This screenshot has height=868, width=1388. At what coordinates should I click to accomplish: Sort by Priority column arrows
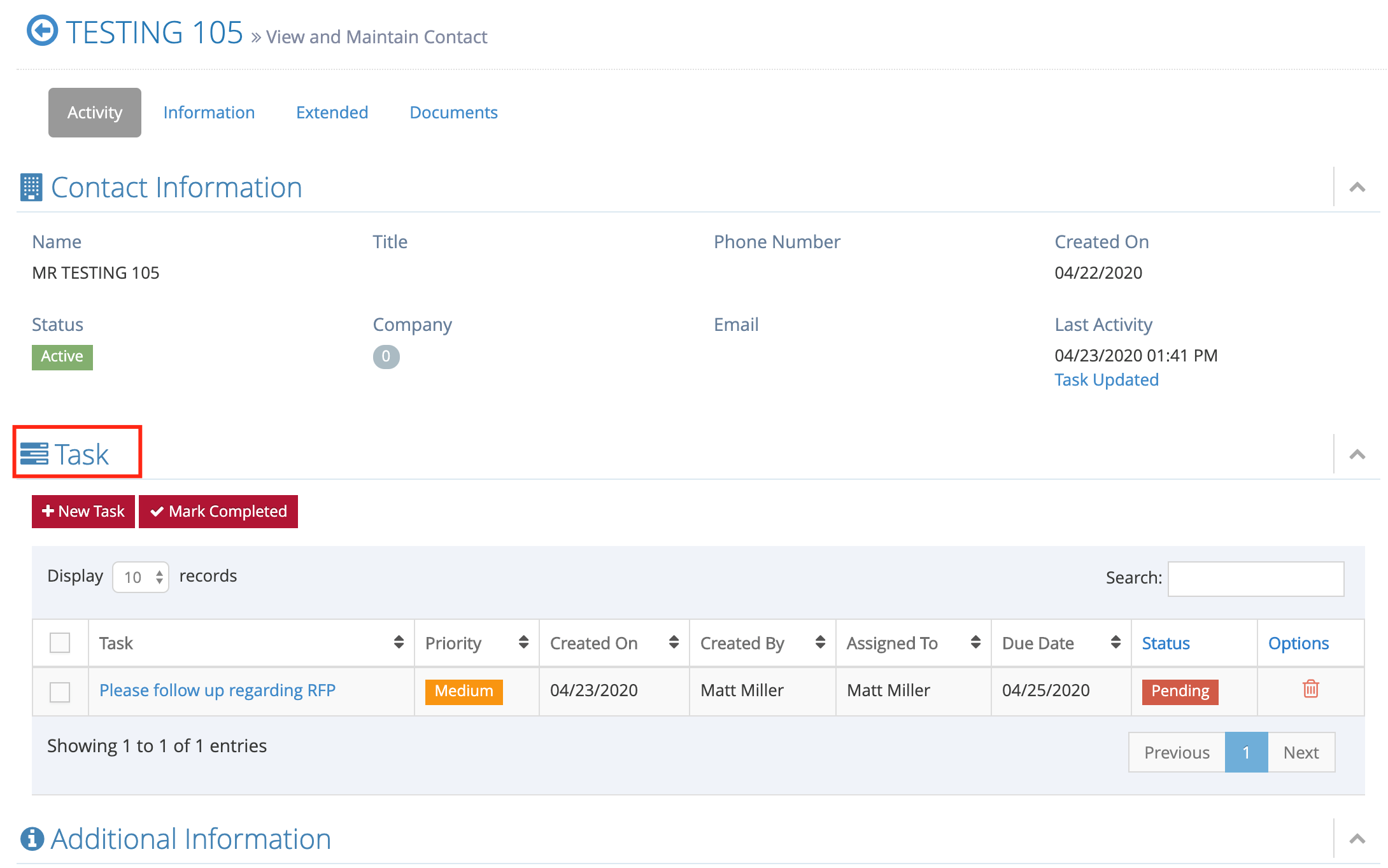523,642
